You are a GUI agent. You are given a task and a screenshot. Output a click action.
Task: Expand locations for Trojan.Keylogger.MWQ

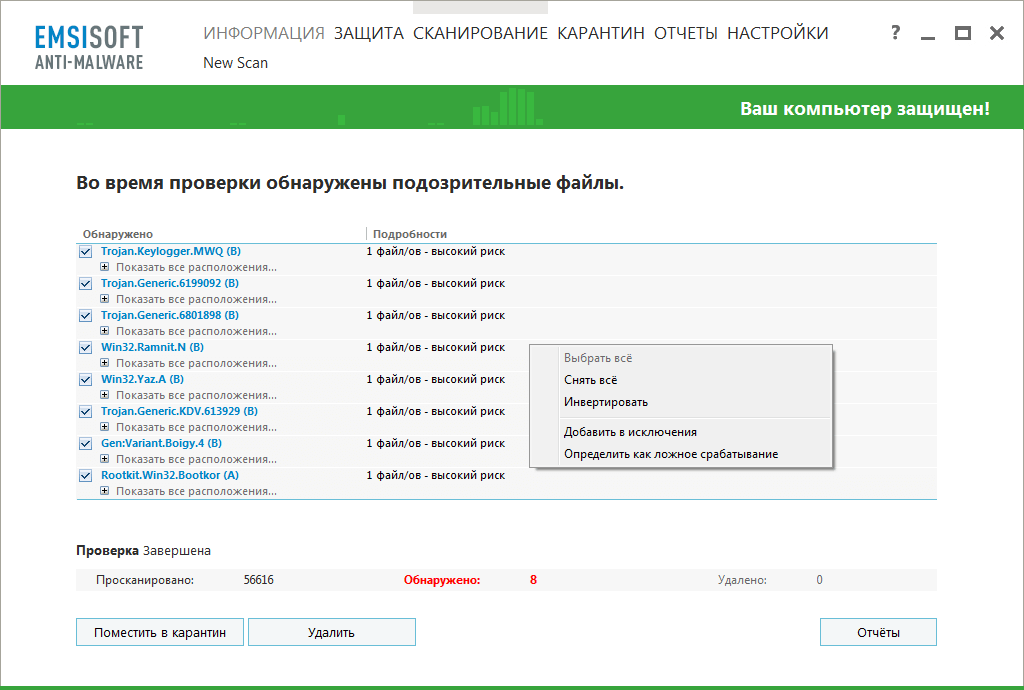(102, 266)
